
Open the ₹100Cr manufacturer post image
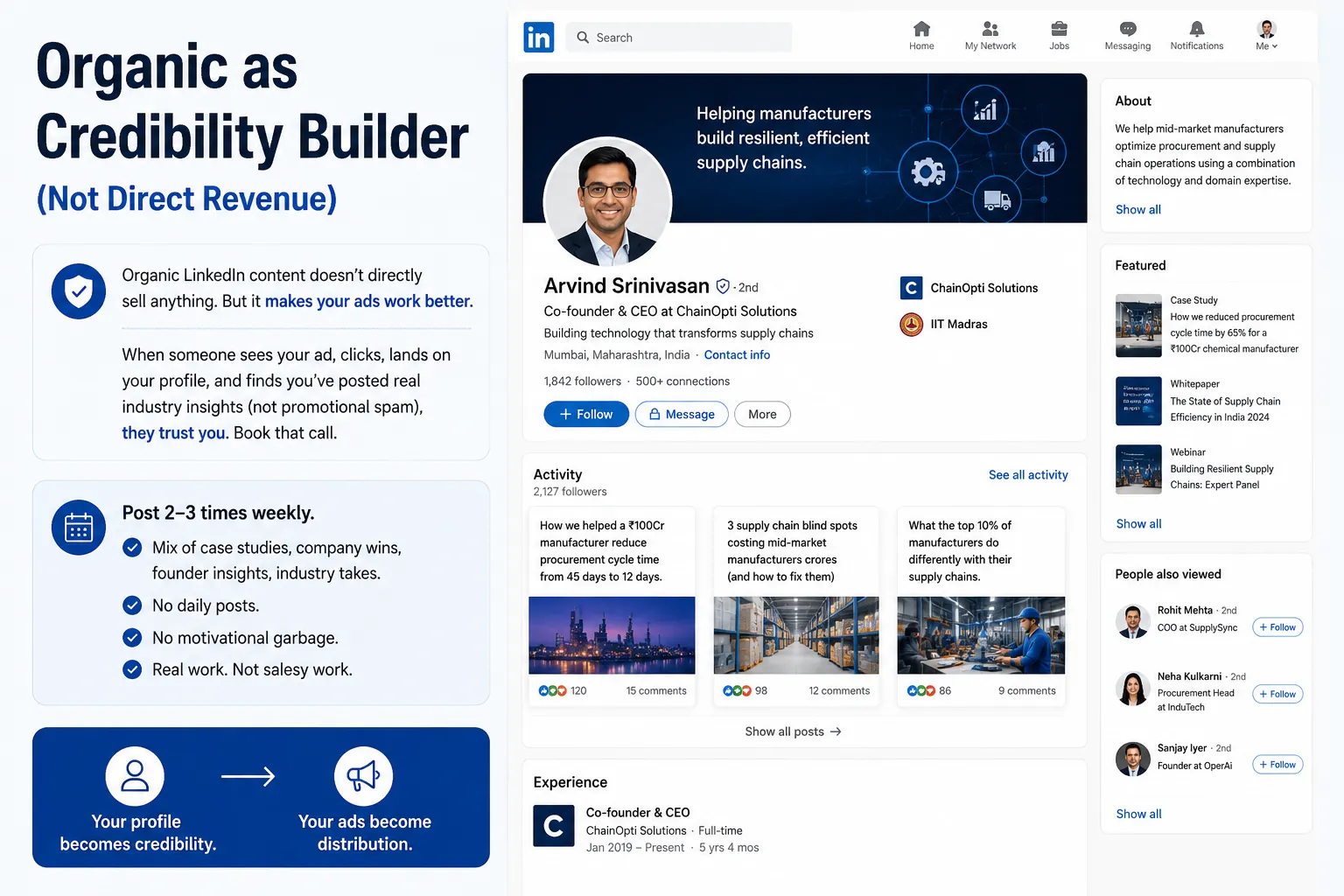click(x=612, y=635)
